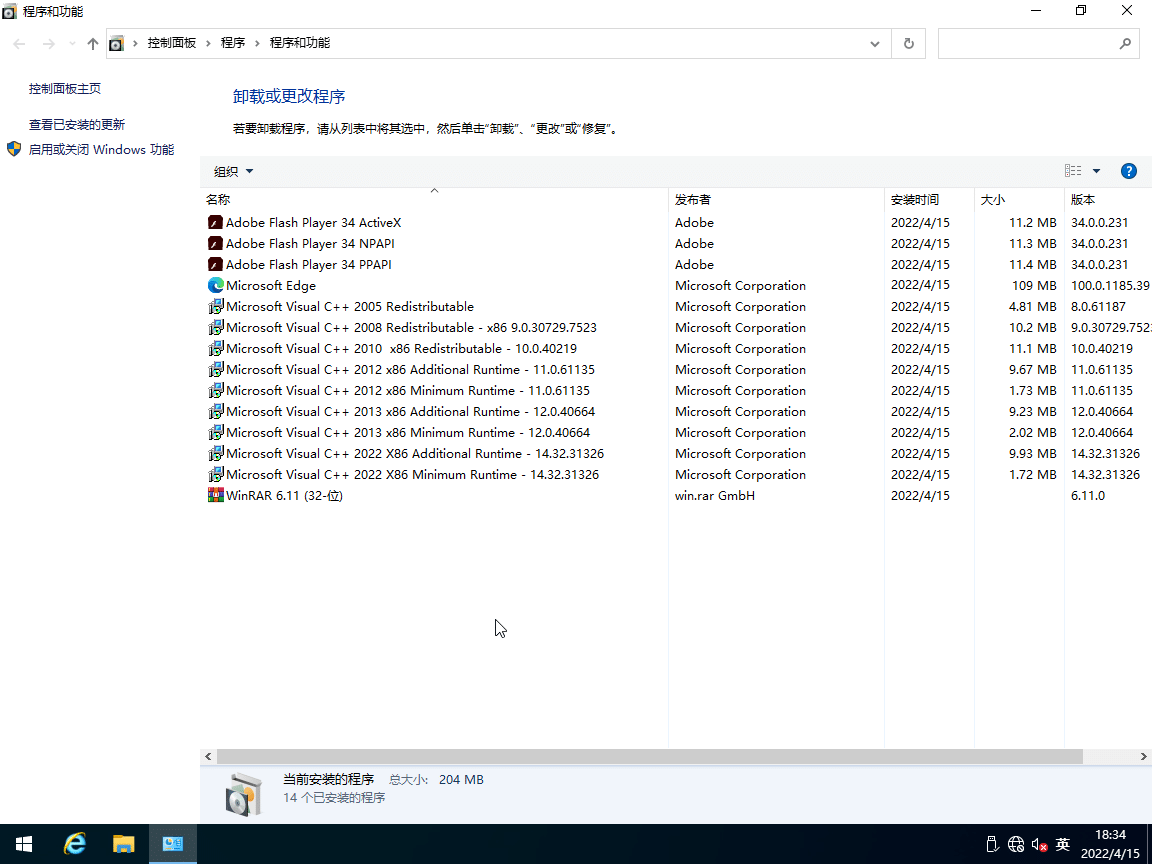The image size is (1152, 864).
Task: Open recent locations dropdown next to forward arrow
Action: (x=72, y=43)
